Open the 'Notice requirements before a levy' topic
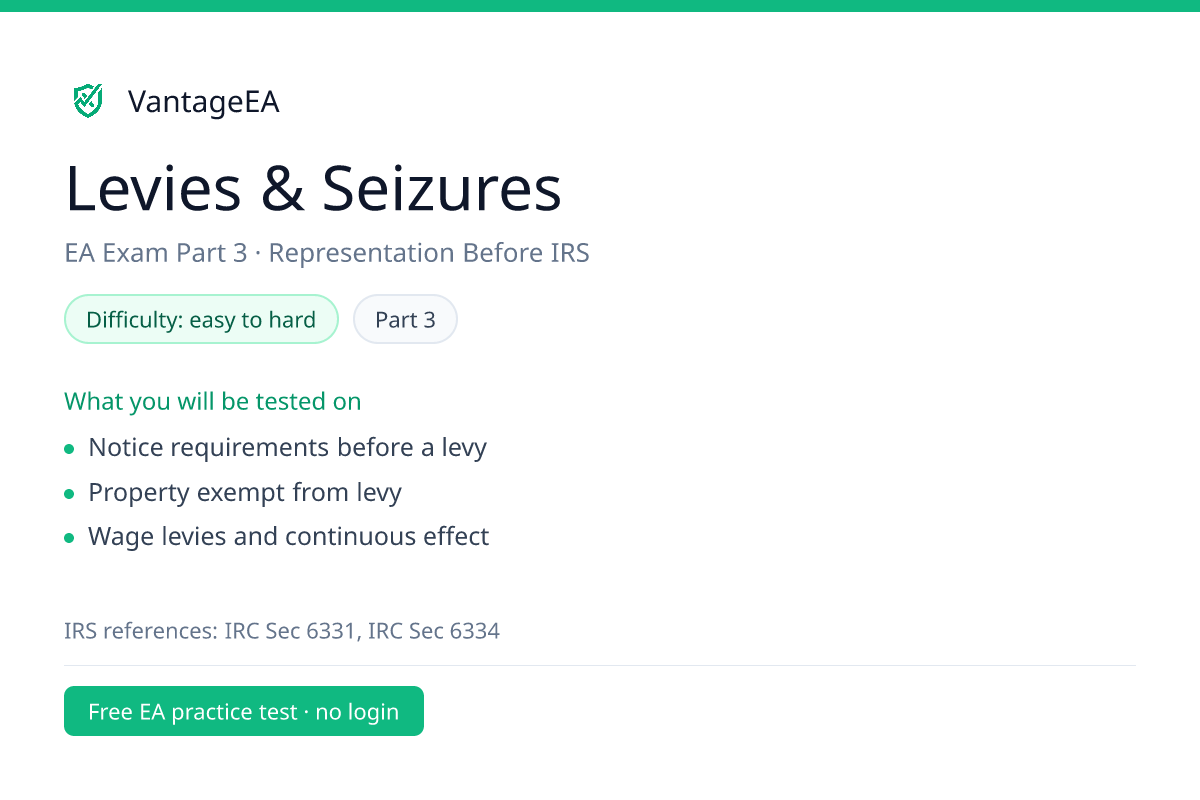Image resolution: width=1200 pixels, height=800 pixels. (x=288, y=447)
